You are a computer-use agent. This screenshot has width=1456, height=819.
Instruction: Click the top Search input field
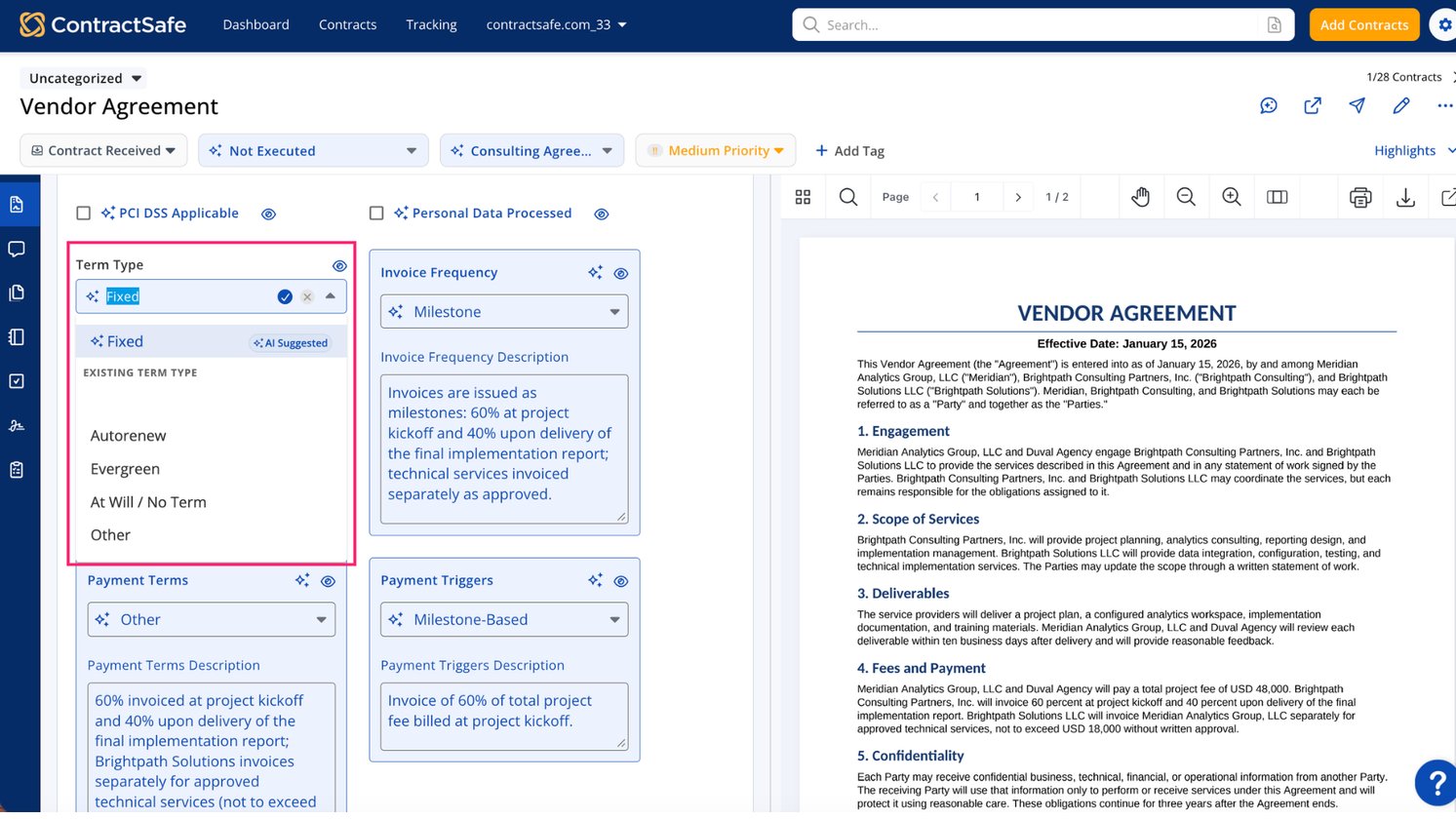pos(1043,24)
